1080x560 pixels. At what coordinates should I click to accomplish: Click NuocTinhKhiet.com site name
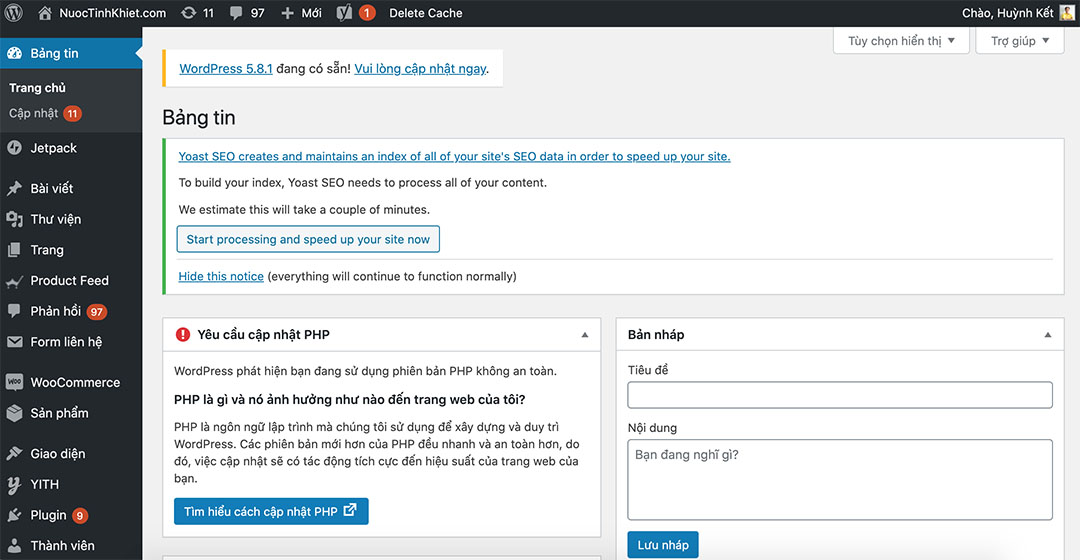coord(112,12)
